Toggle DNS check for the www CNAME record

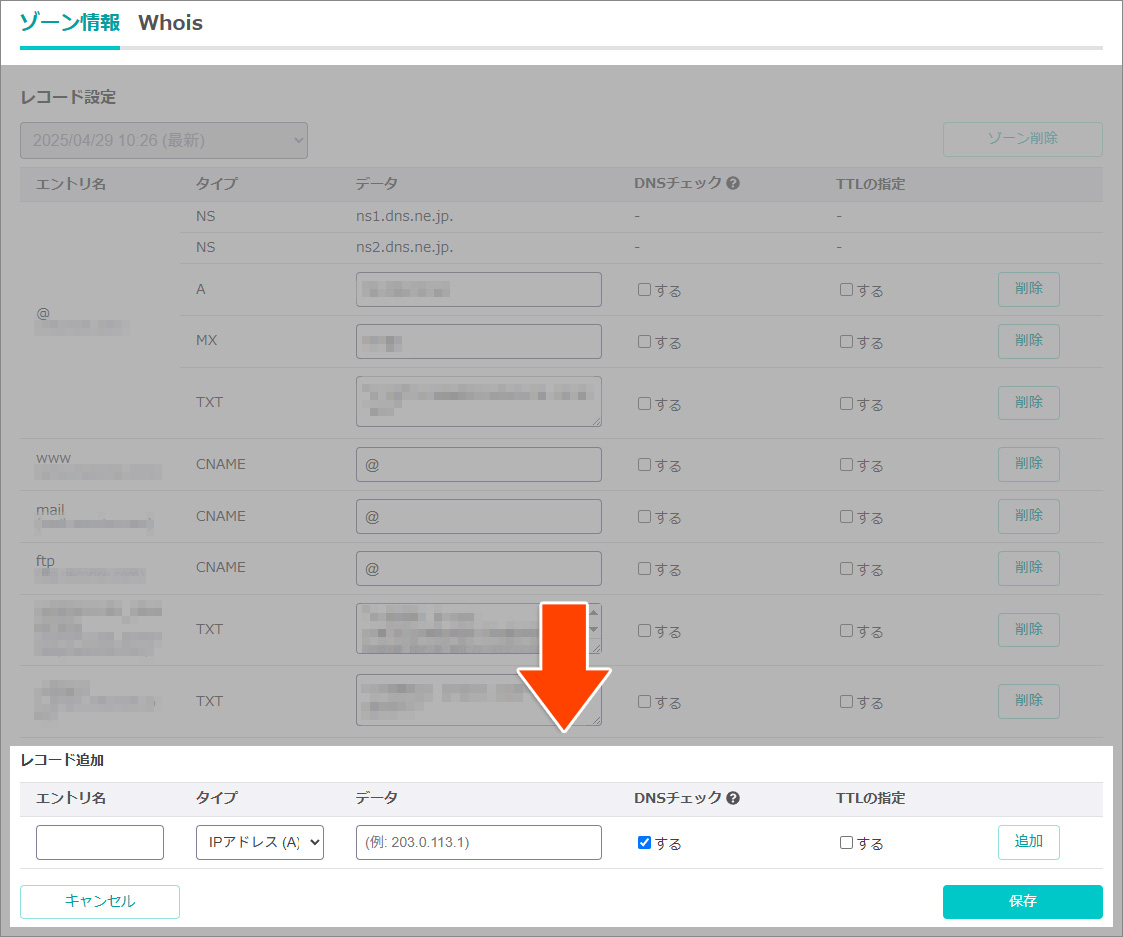645,465
